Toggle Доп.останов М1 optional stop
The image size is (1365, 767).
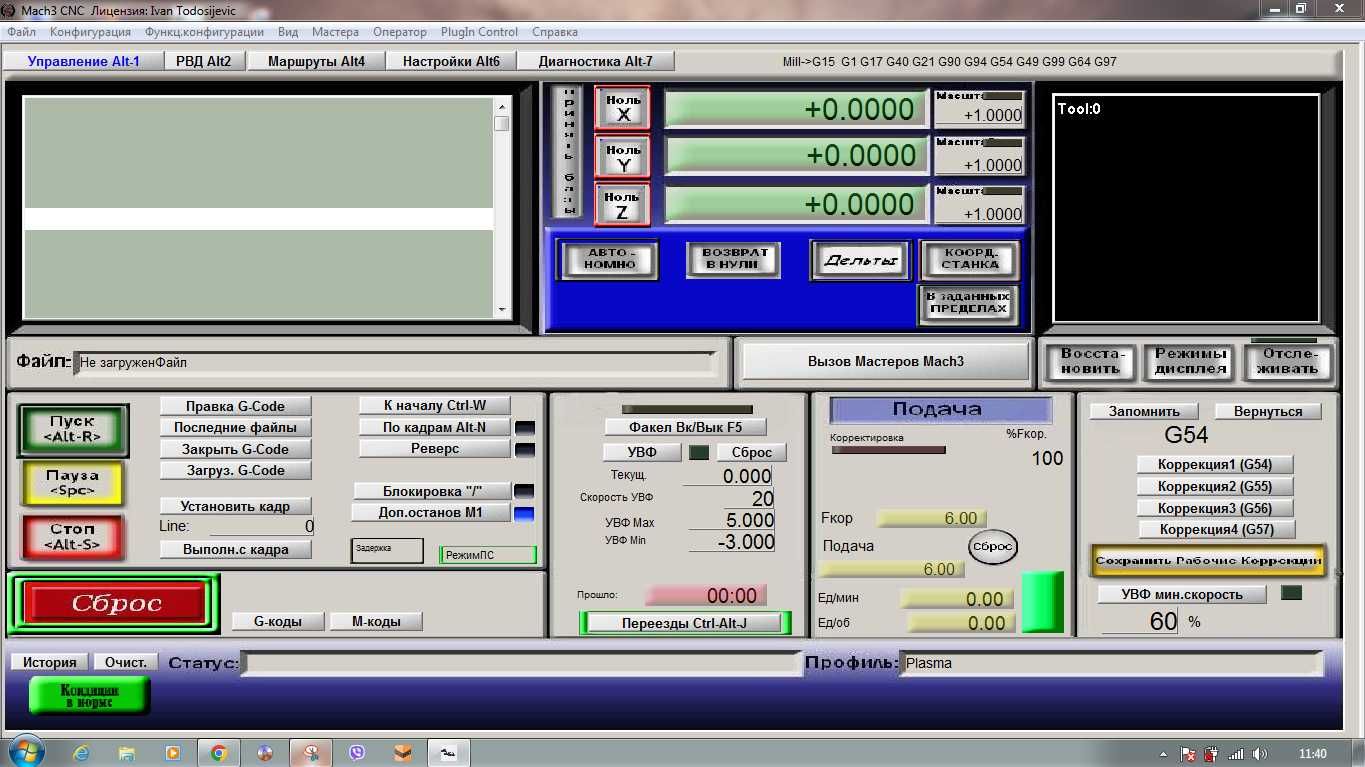[431, 513]
